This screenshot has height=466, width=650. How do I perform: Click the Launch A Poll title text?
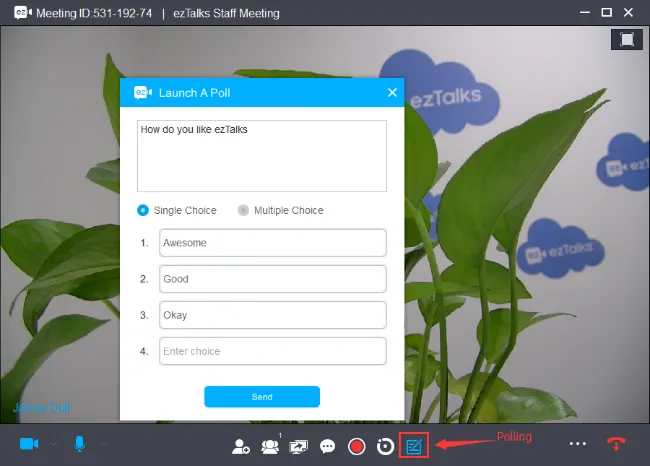coord(194,93)
